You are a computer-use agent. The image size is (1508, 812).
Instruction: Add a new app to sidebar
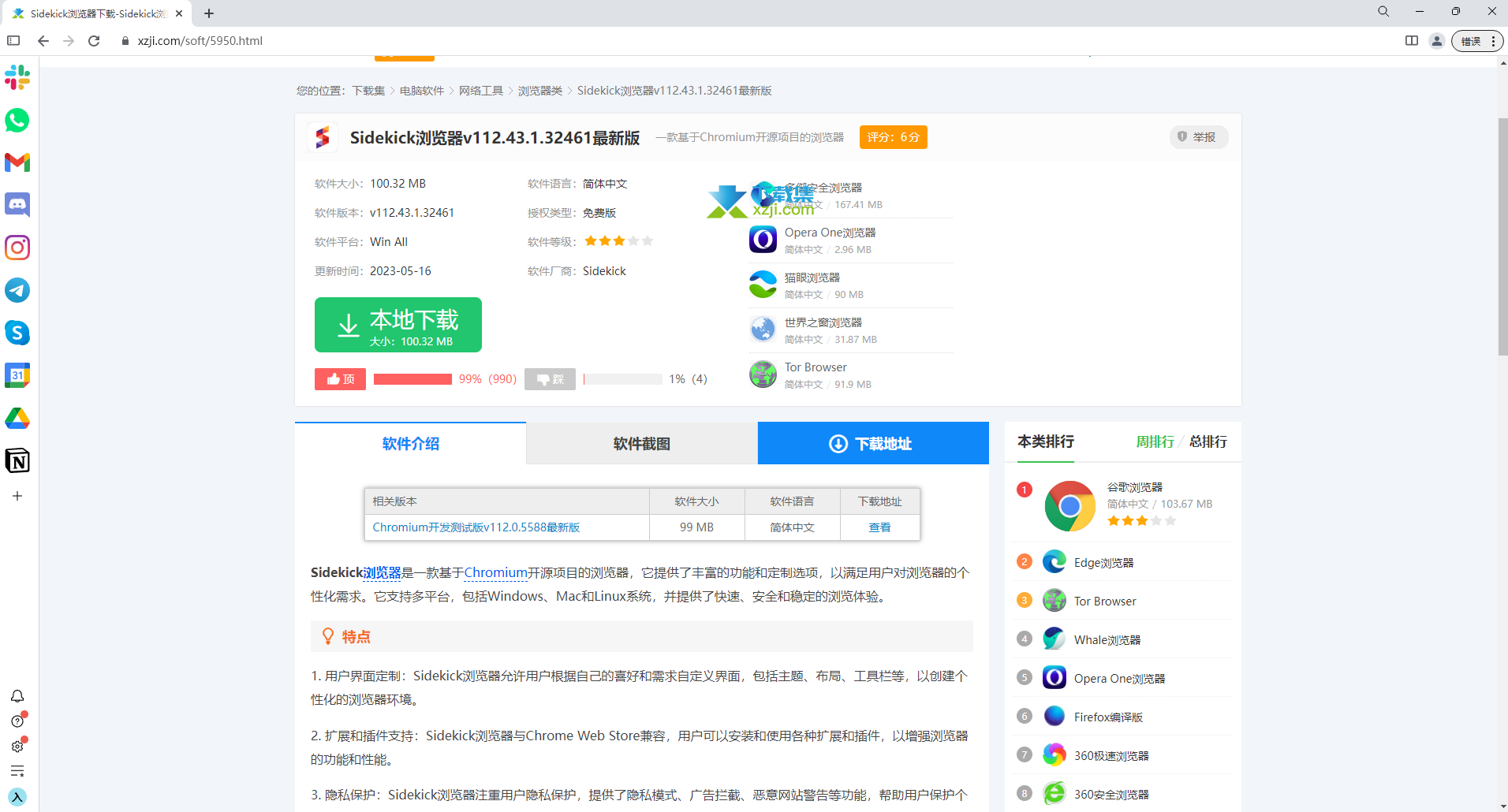click(17, 496)
